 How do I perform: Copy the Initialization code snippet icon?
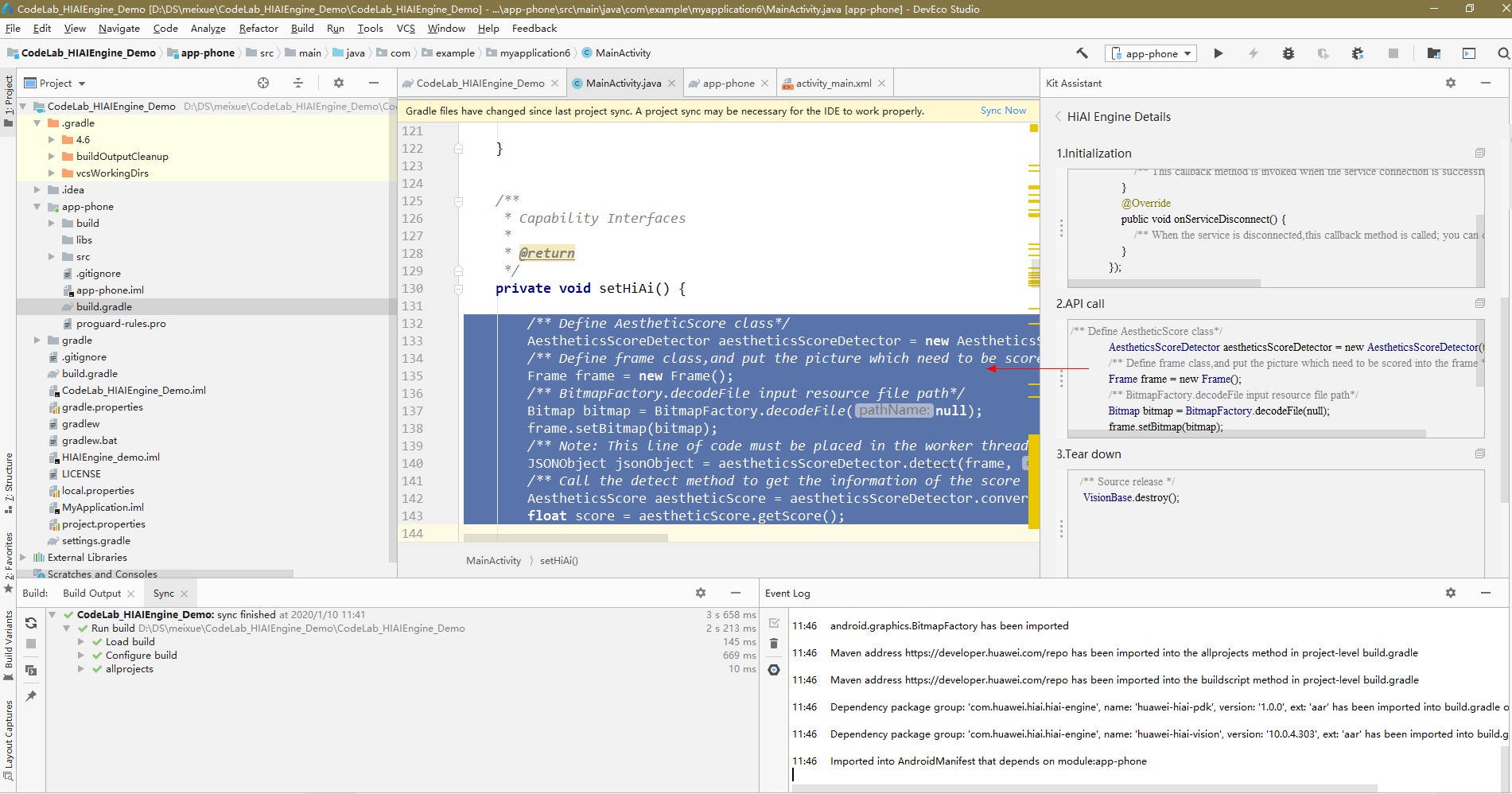coord(1479,153)
